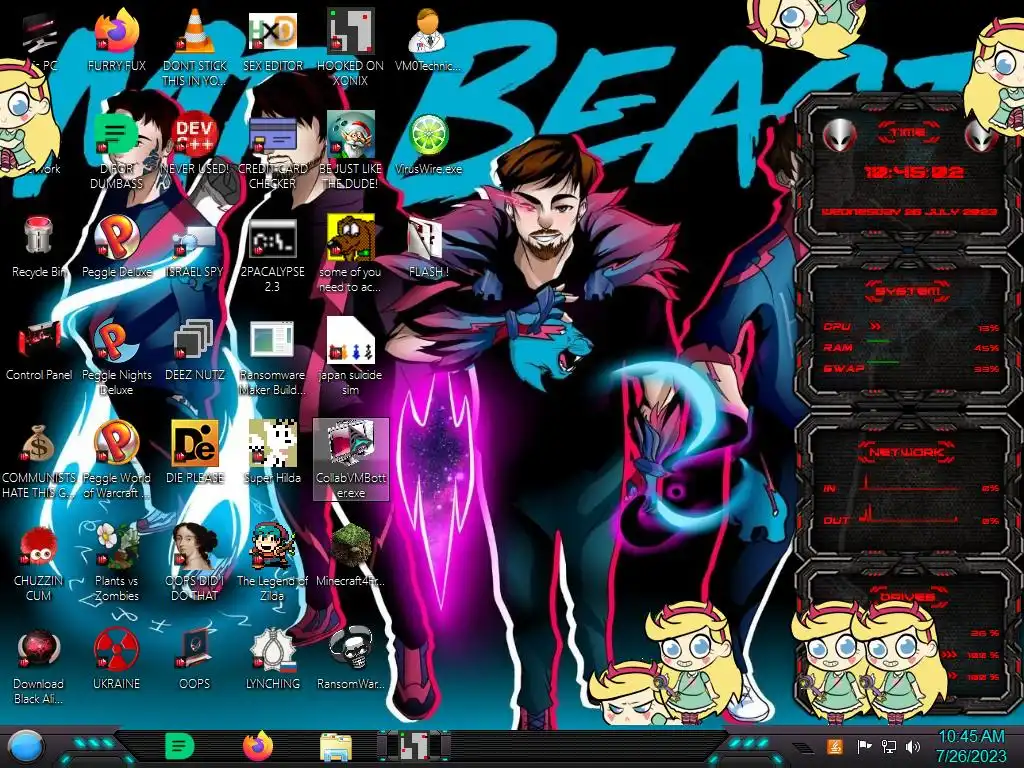The image size is (1024, 768).
Task: Open File Explorer from the taskbar
Action: click(336, 747)
